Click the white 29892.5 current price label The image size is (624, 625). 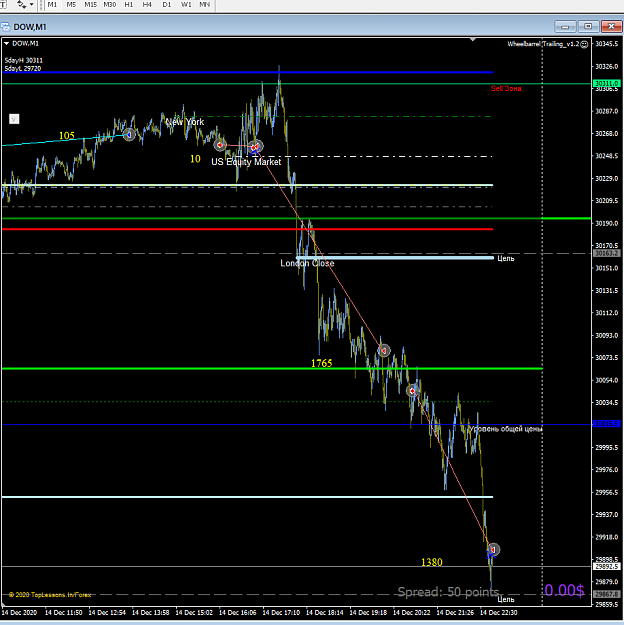click(606, 566)
